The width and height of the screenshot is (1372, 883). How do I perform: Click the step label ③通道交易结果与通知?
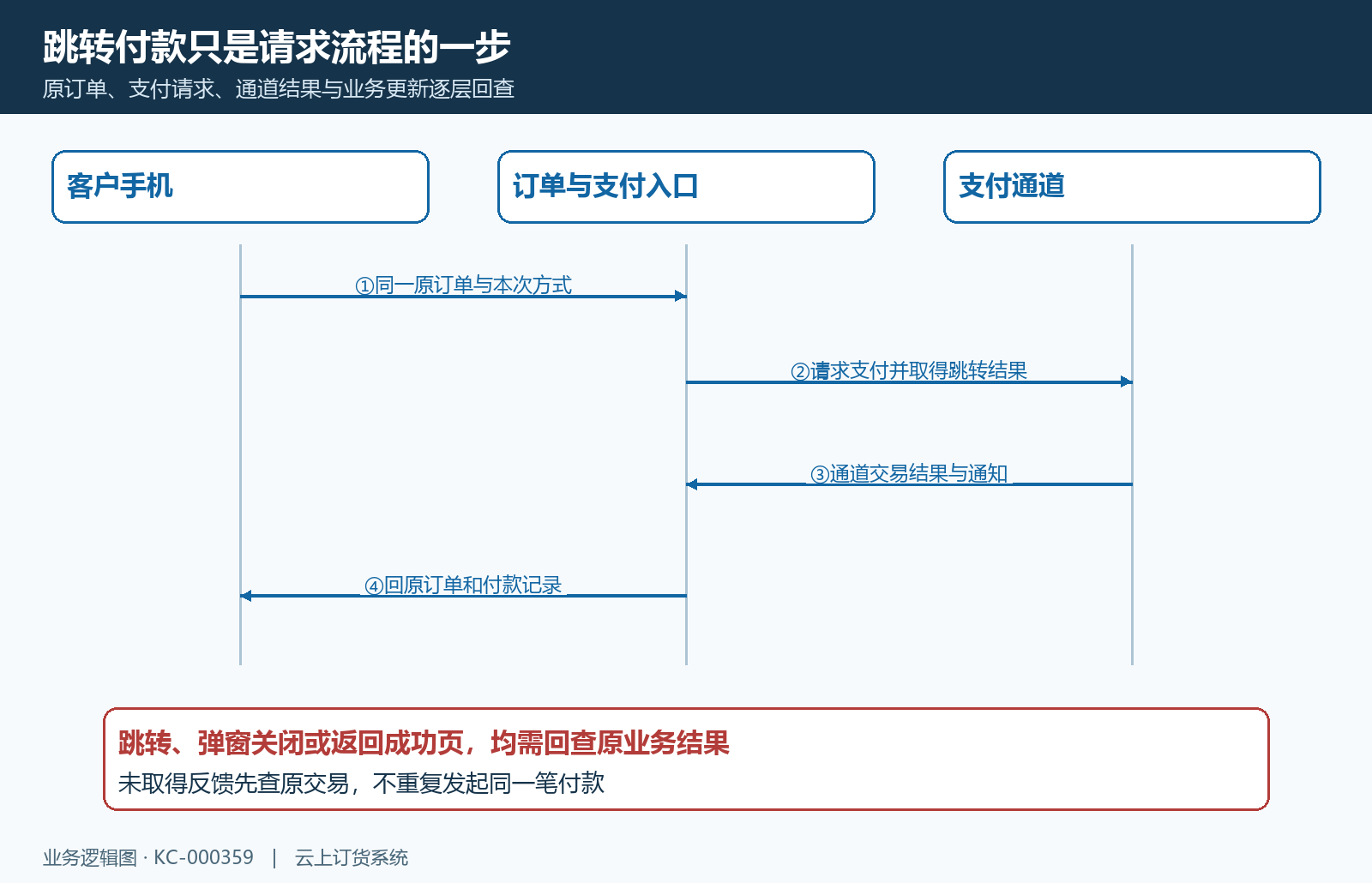point(909,474)
